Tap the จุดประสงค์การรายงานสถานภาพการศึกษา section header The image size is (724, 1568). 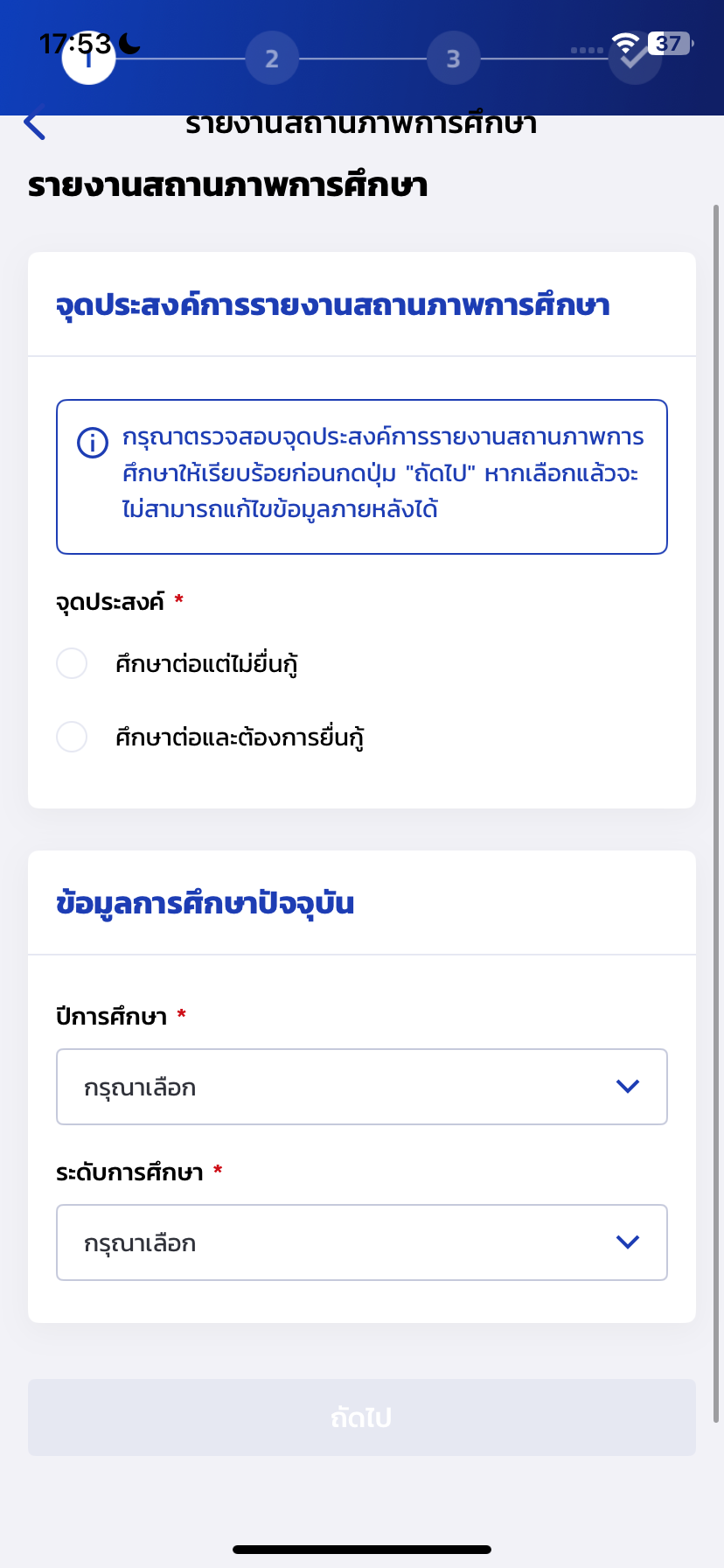click(x=332, y=305)
